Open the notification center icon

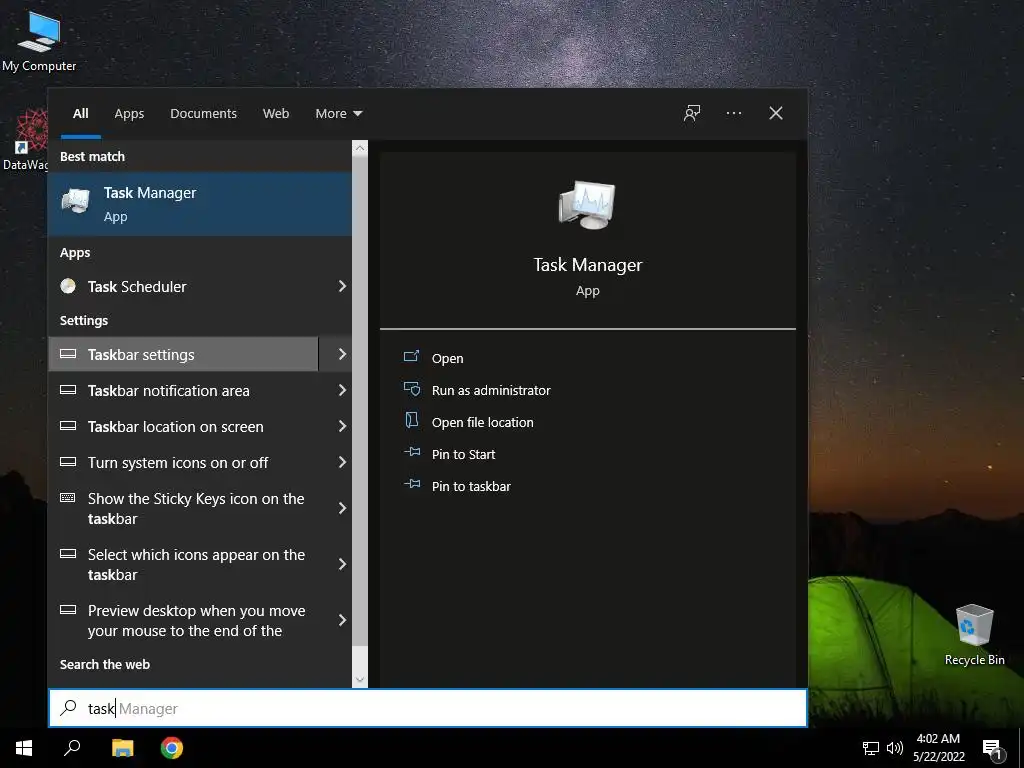pyautogui.click(x=993, y=748)
